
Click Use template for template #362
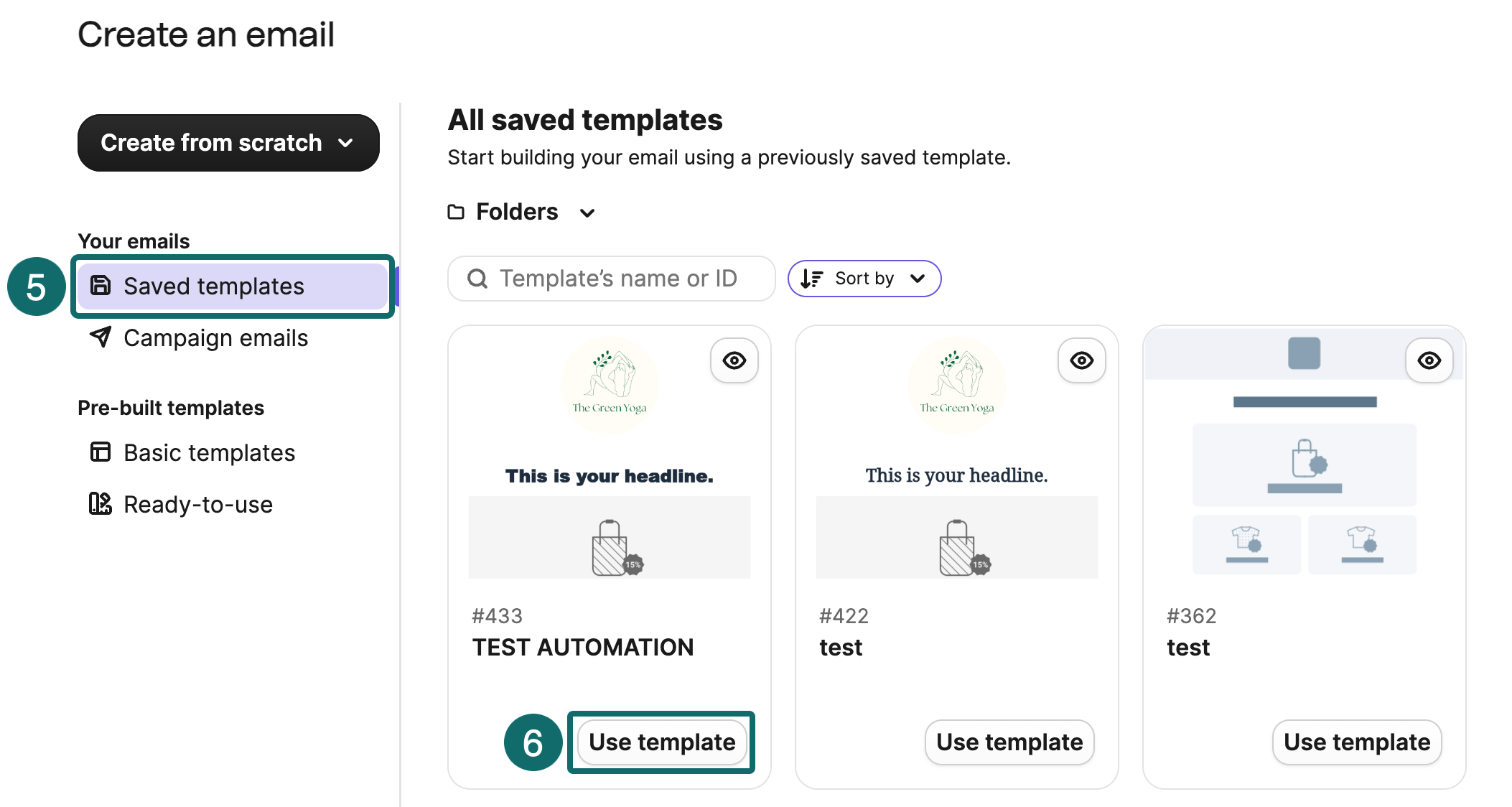coord(1356,742)
